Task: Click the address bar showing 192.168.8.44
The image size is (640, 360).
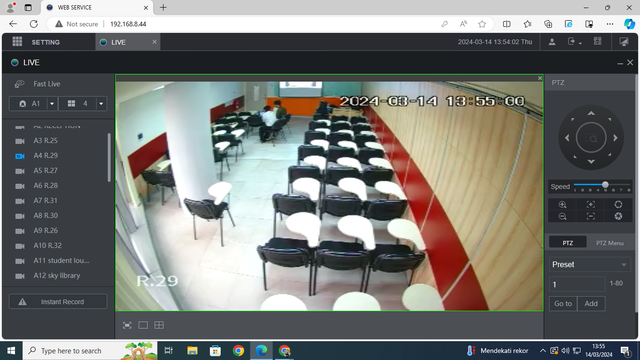Action: pyautogui.click(x=128, y=24)
